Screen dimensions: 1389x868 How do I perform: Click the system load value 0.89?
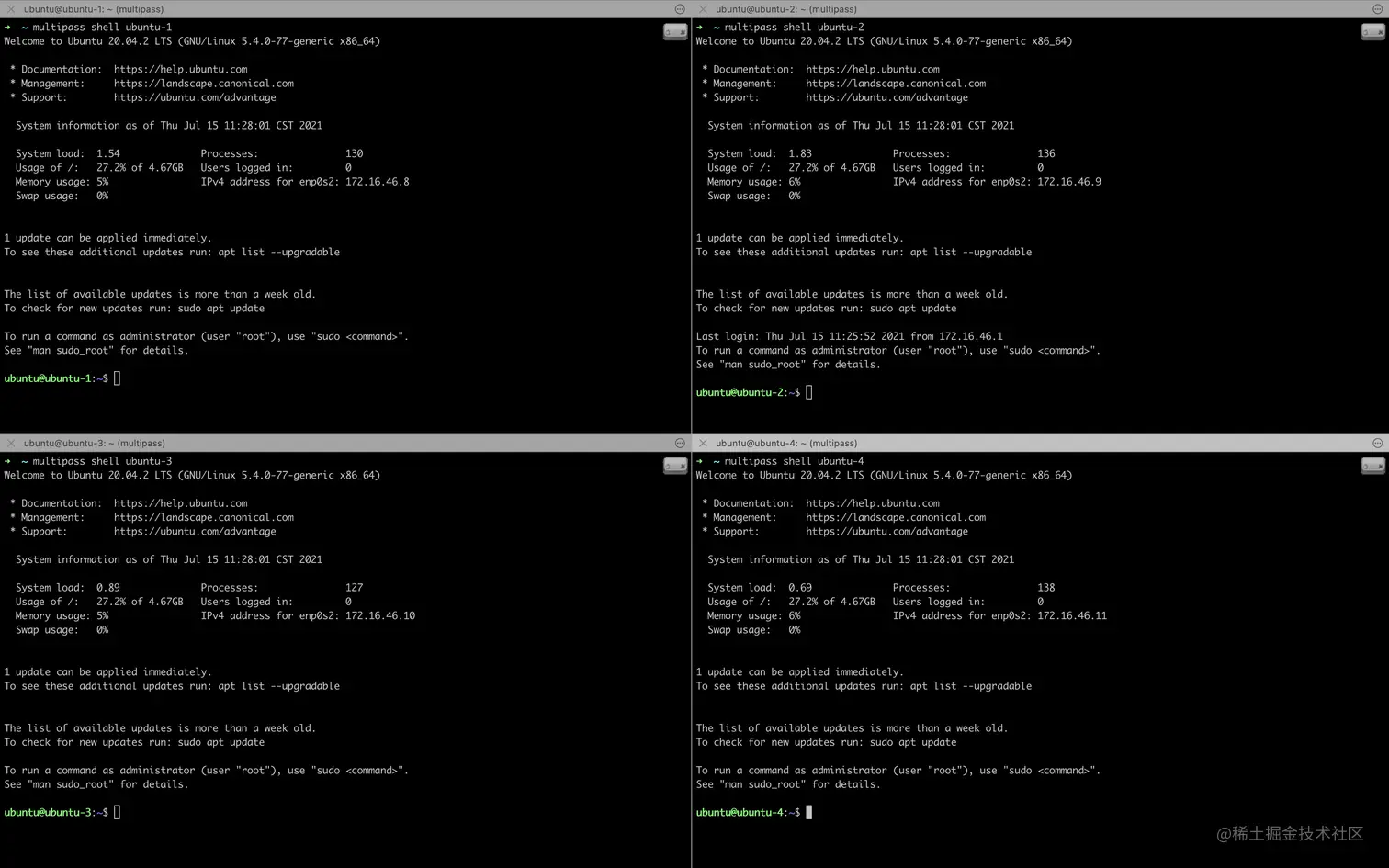108,588
